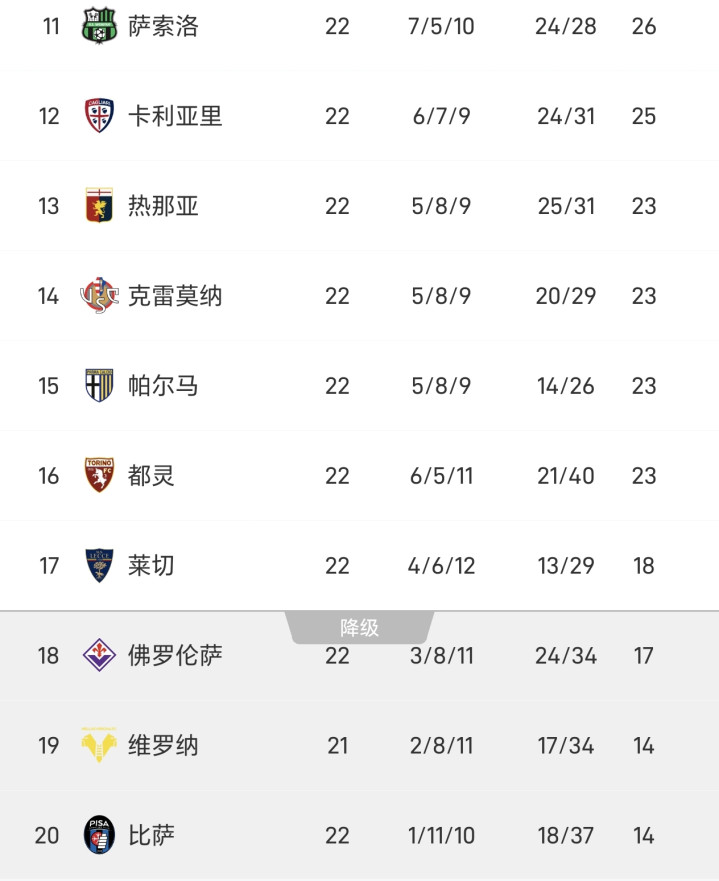This screenshot has height=881, width=719.
Task: Open team page for 卡利亚里
Action: pyautogui.click(x=175, y=116)
